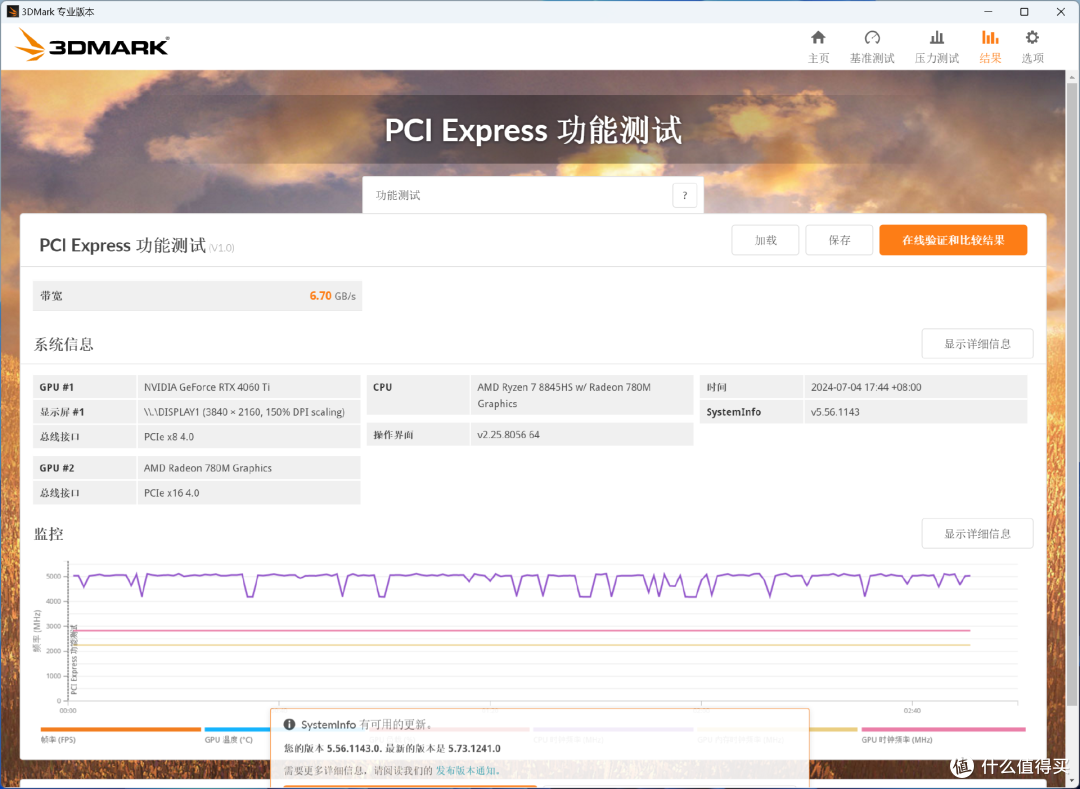Click the 2024-07-04 17:44 timestamp
Image resolution: width=1080 pixels, height=789 pixels.
[915, 387]
